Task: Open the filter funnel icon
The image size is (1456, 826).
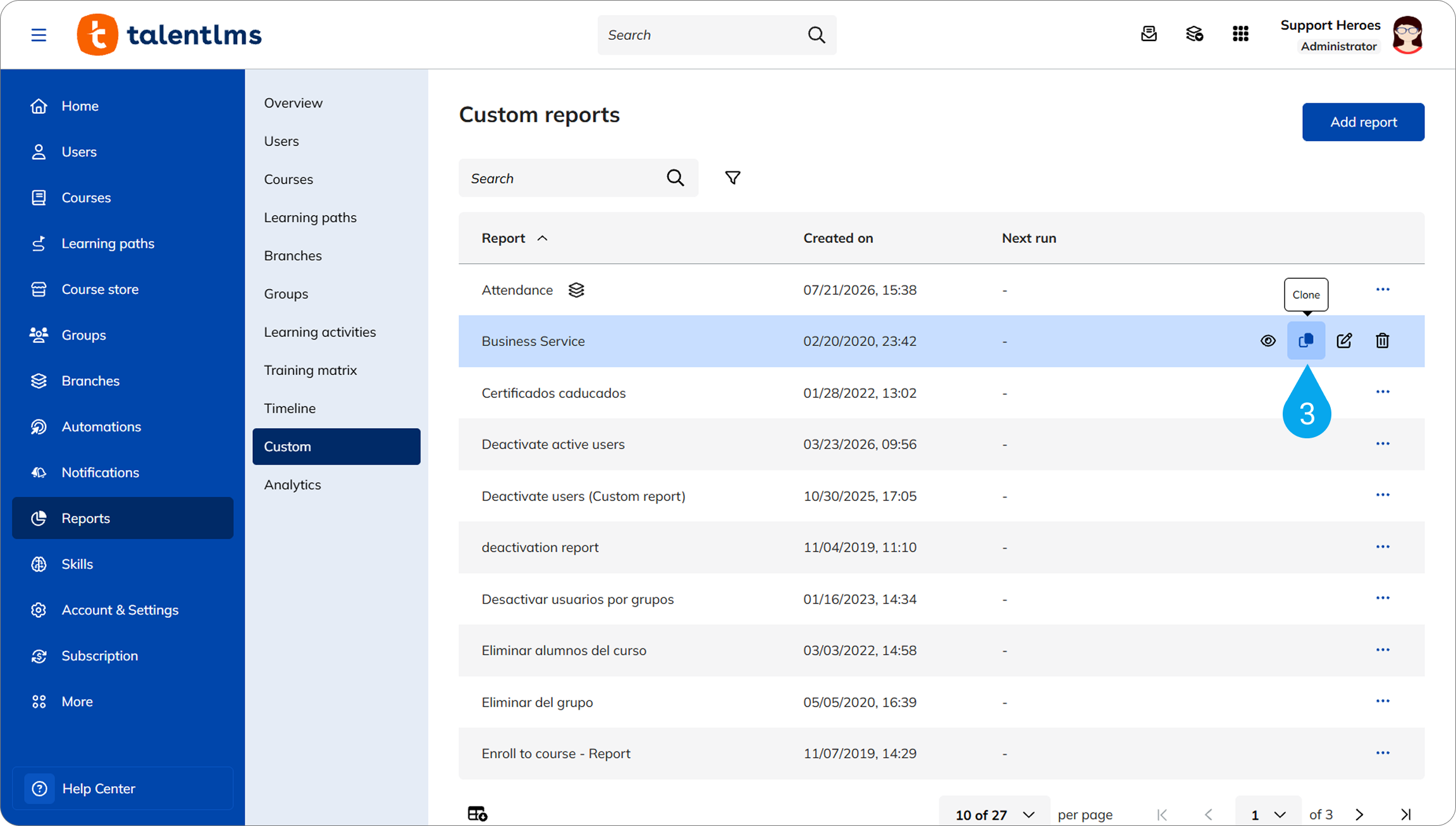Action: coord(732,178)
